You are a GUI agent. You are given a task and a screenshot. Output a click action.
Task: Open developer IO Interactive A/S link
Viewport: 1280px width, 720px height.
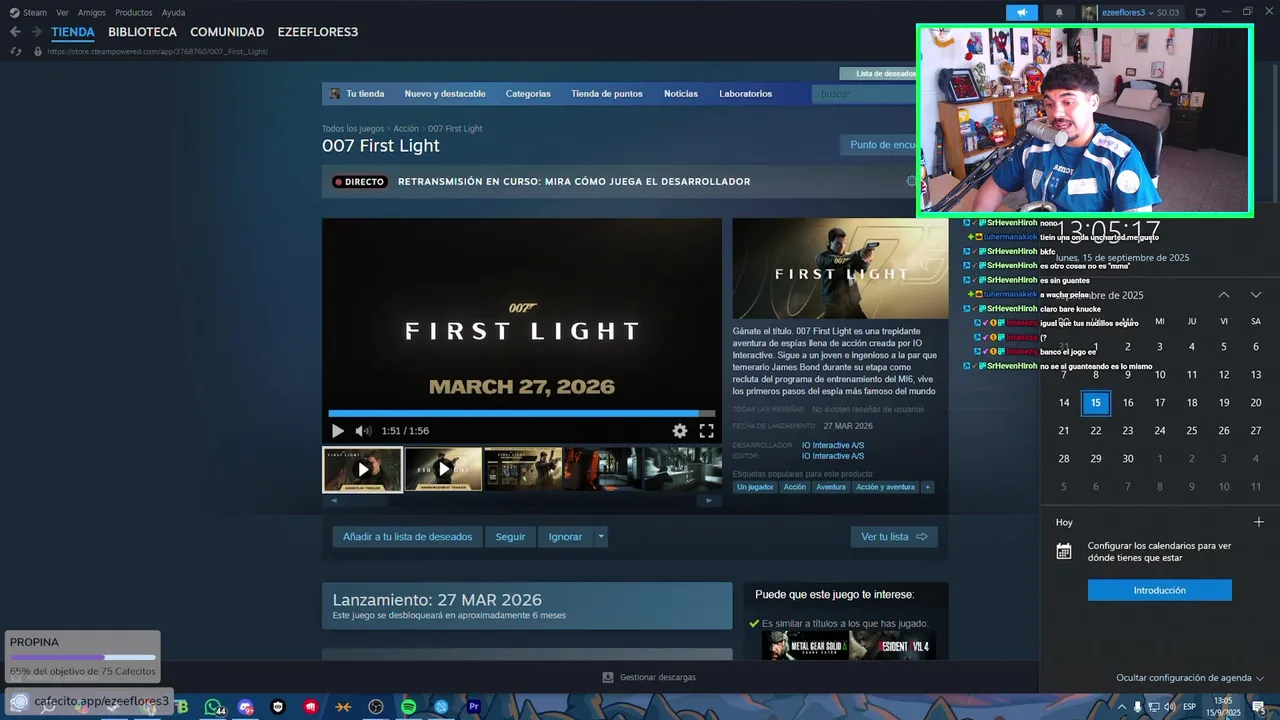coord(833,445)
